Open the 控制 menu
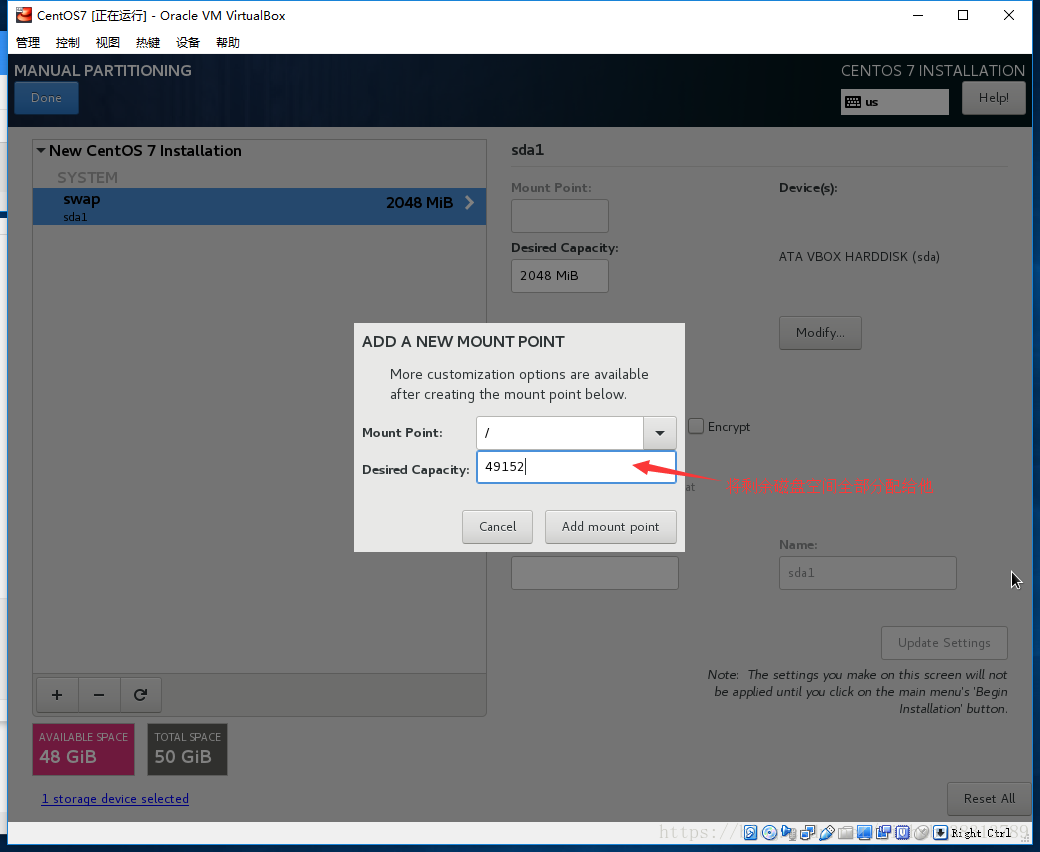The width and height of the screenshot is (1040, 852). [x=68, y=42]
